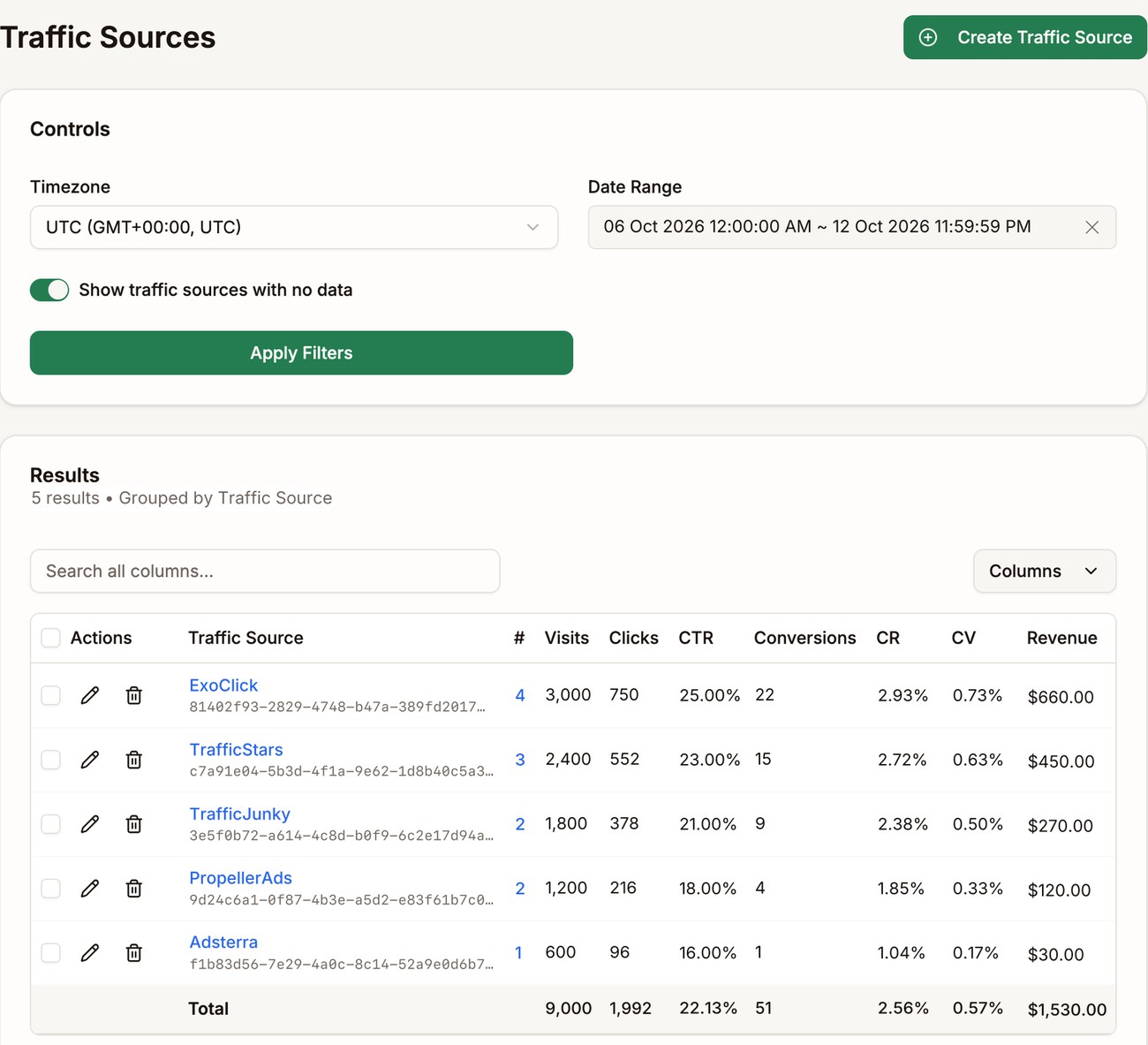This screenshot has height=1045, width=1148.
Task: Click the total revenue $1,530.00 cell
Action: pyautogui.click(x=1067, y=1010)
